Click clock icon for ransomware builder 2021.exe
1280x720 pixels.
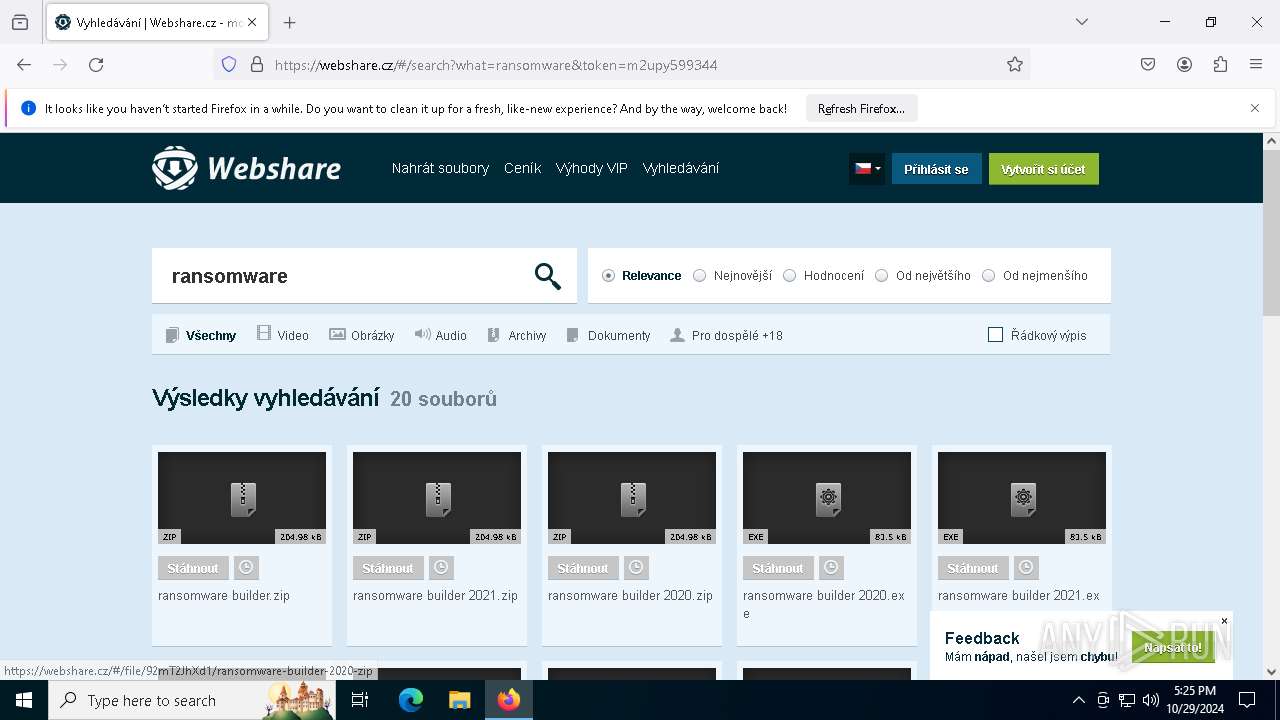[x=1026, y=568]
